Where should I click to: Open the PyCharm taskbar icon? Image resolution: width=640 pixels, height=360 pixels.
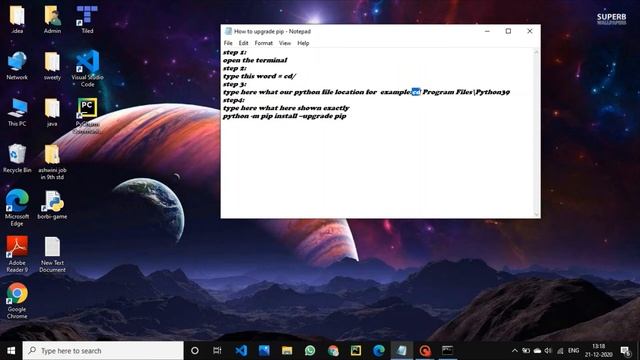point(356,351)
